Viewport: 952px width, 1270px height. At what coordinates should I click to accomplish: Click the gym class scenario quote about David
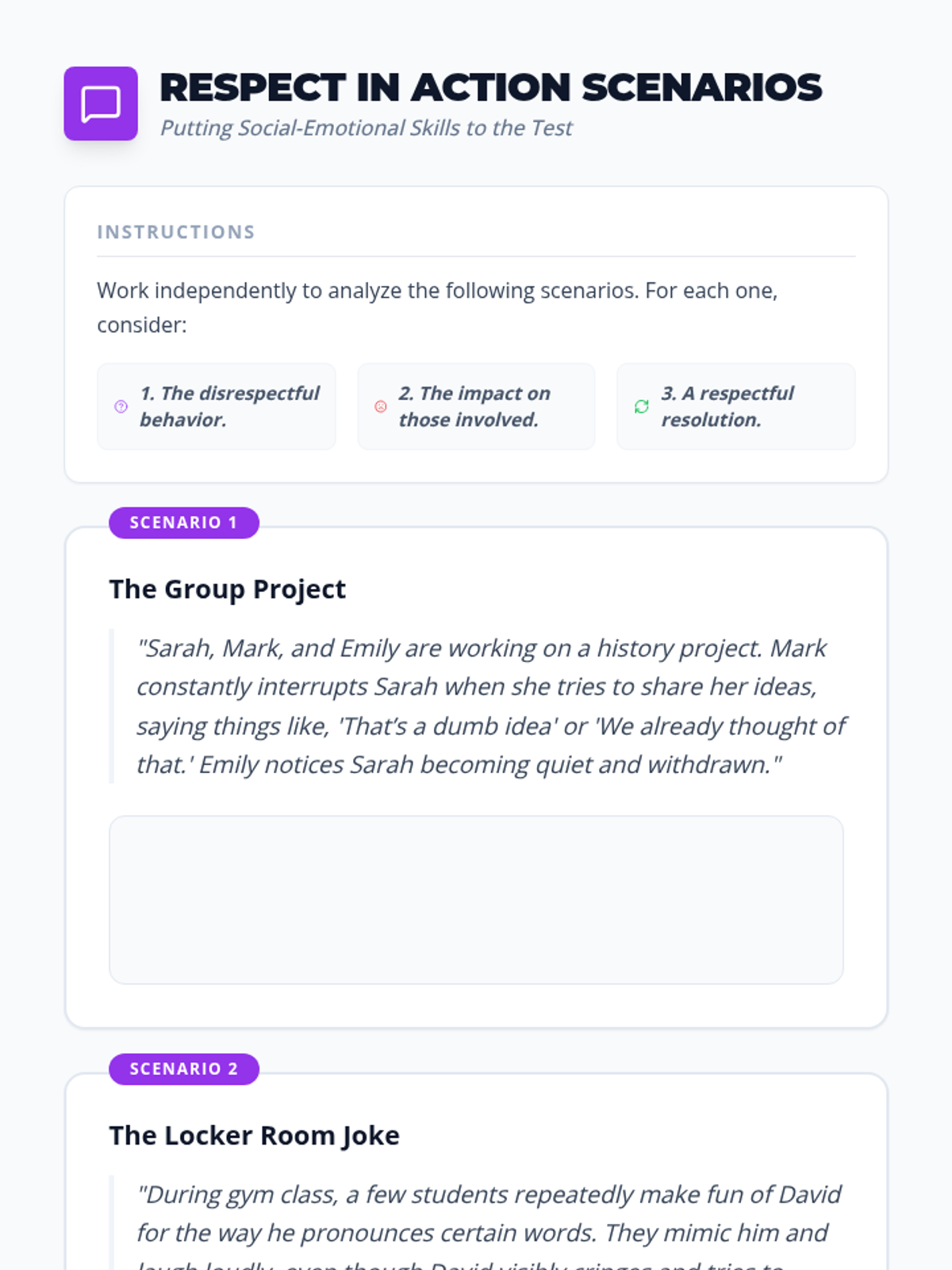[488, 1214]
